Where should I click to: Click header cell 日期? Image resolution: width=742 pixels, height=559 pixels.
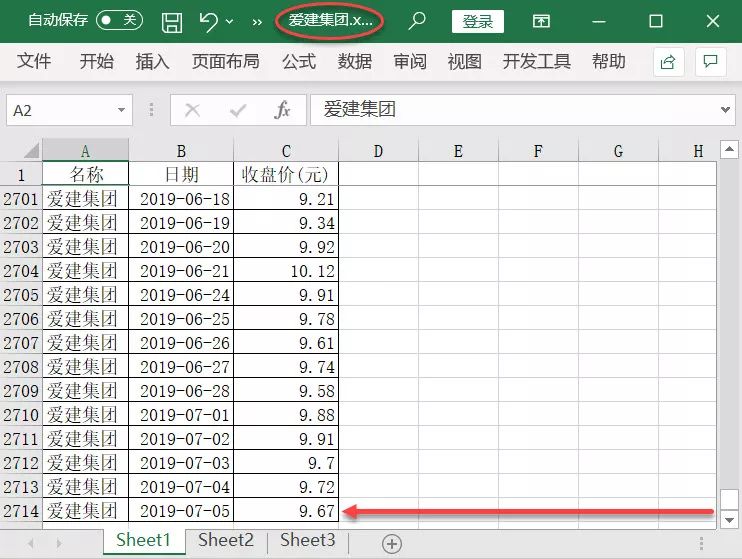[181, 174]
